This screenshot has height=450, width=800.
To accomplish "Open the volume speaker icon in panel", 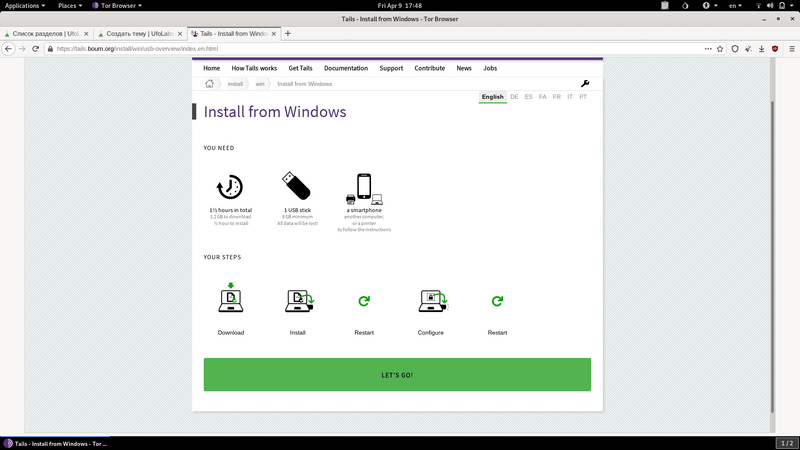I will click(x=770, y=6).
